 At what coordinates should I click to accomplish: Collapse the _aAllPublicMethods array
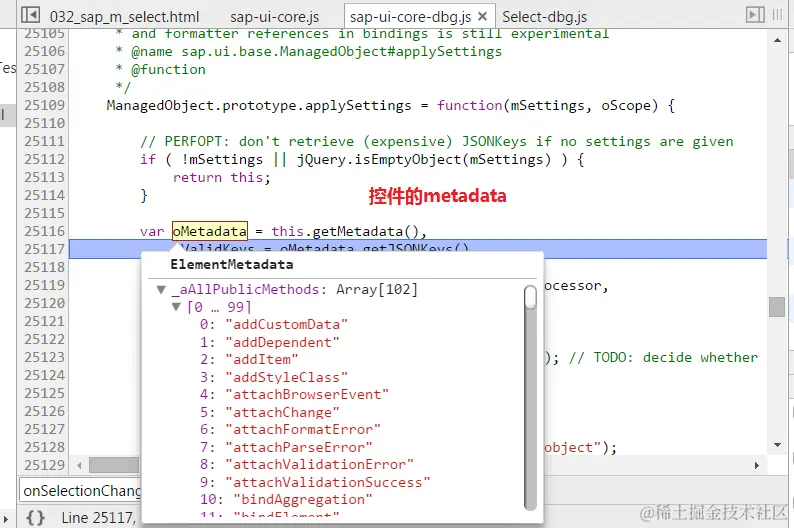click(x=161, y=290)
